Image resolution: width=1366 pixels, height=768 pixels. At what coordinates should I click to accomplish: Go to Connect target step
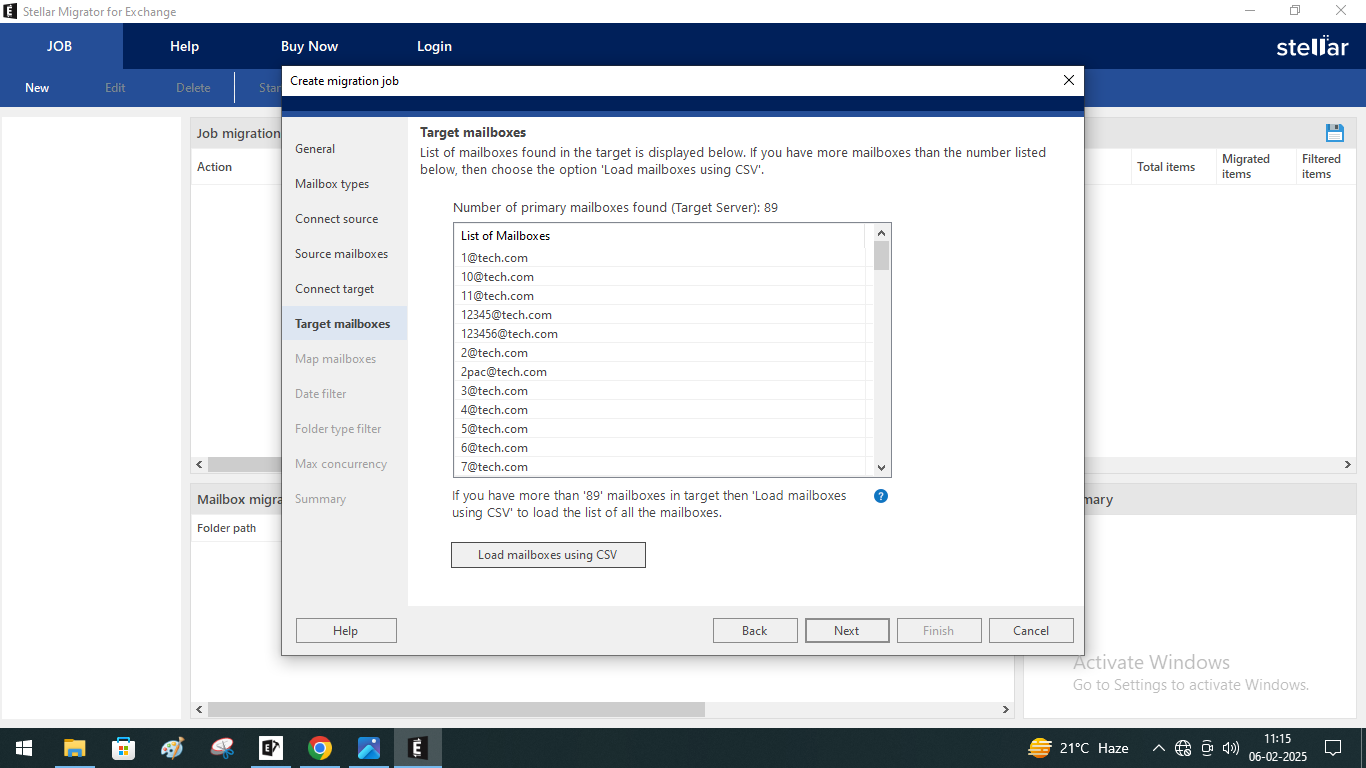[335, 289]
